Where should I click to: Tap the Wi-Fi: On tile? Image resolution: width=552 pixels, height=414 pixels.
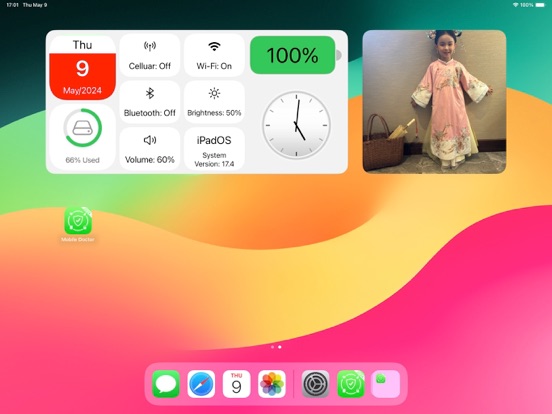pos(214,55)
